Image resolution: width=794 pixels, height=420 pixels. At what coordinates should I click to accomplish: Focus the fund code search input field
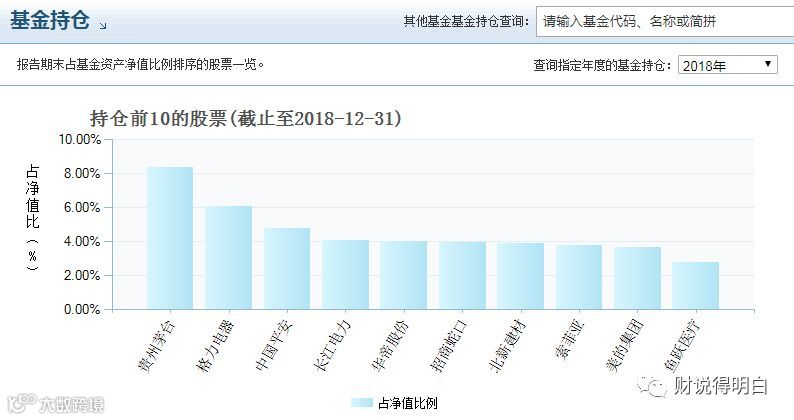(x=665, y=21)
